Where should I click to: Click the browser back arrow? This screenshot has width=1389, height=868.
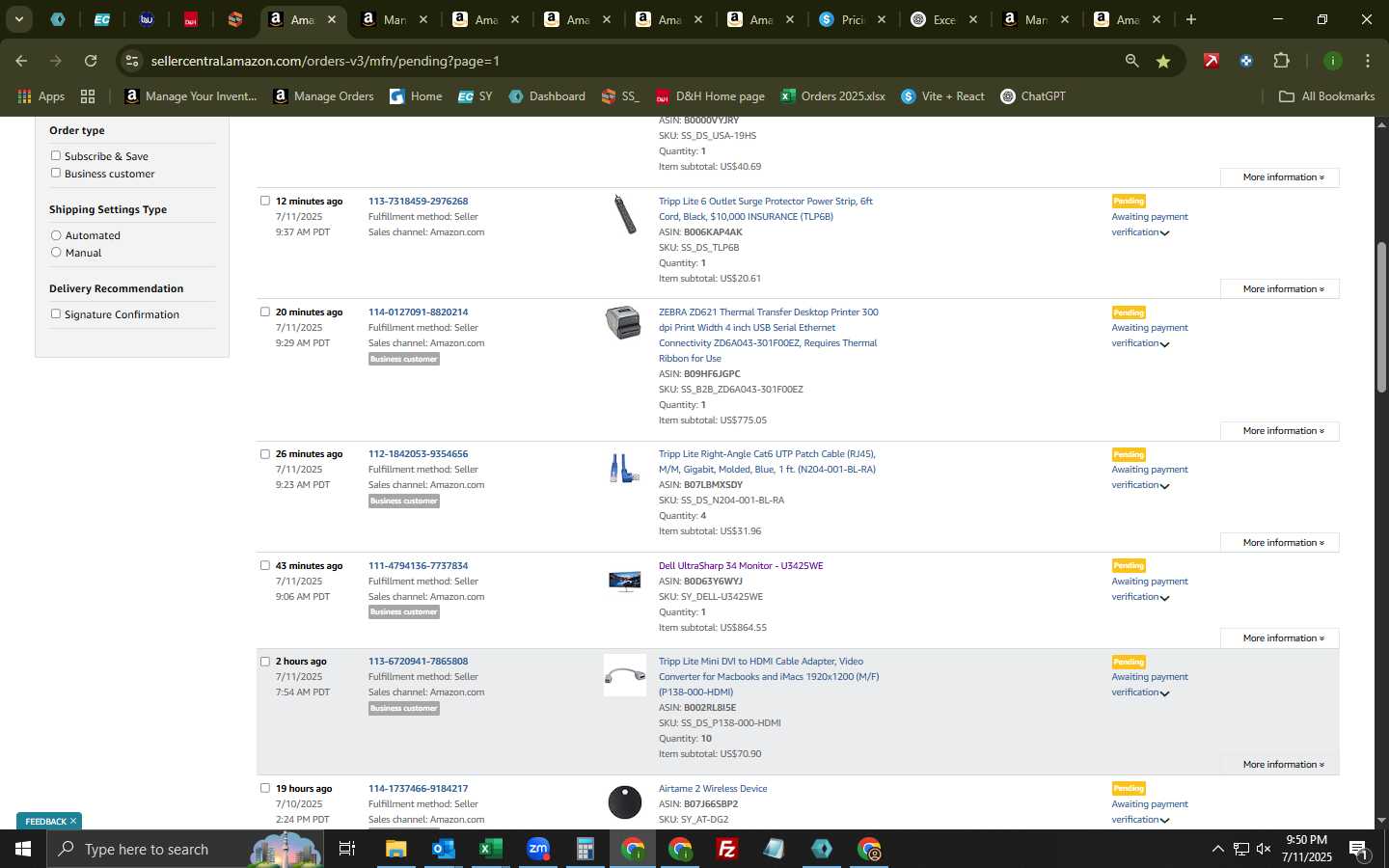click(21, 61)
